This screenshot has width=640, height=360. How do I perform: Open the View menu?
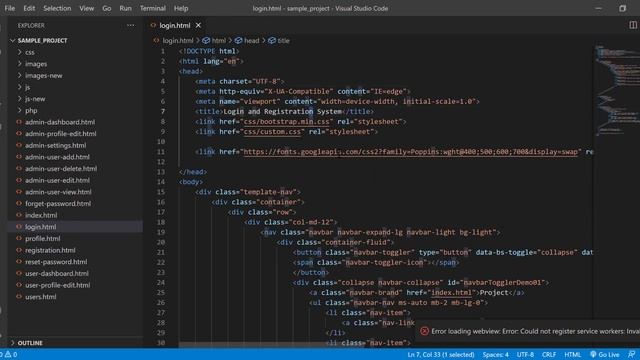(87, 8)
